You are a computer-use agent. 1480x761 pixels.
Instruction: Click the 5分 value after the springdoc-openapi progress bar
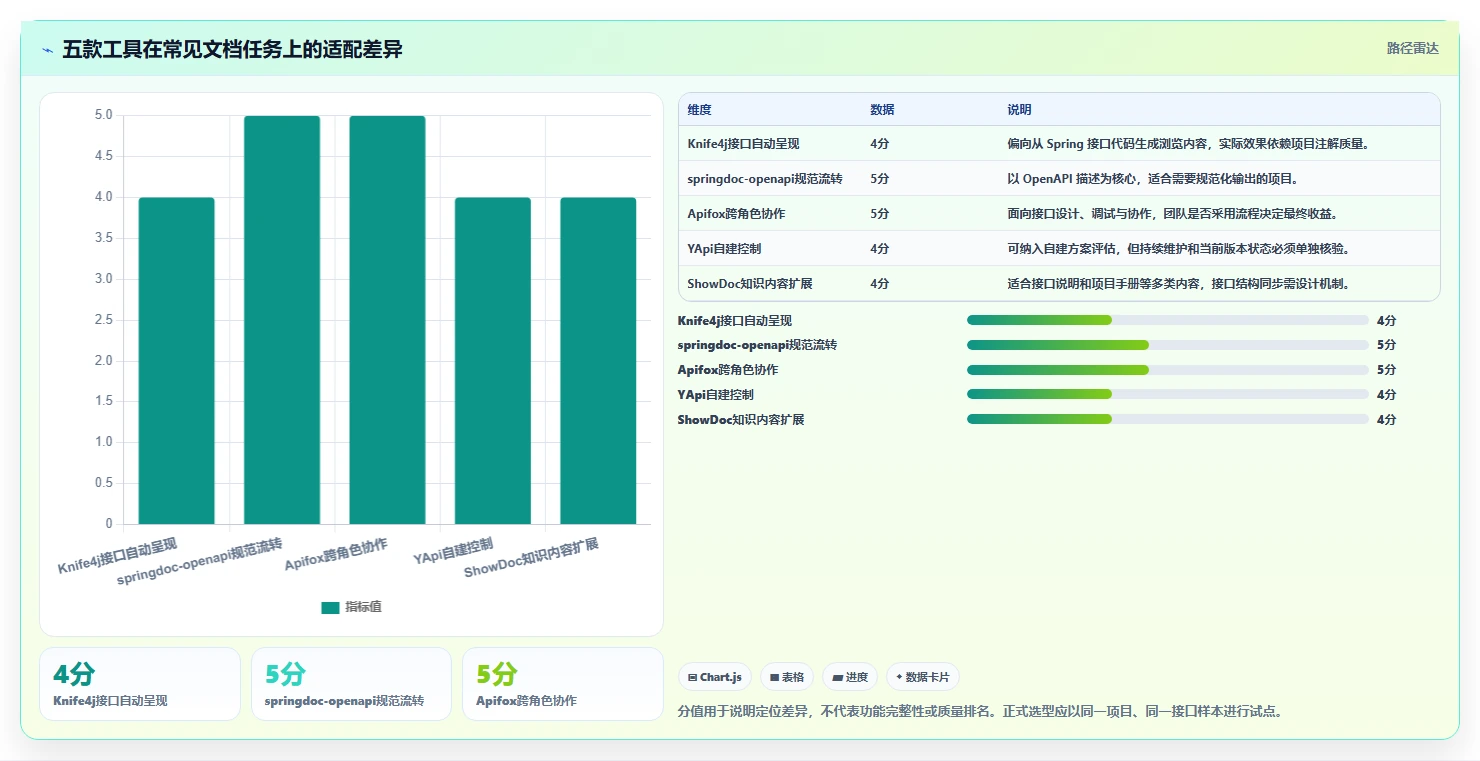(1386, 345)
